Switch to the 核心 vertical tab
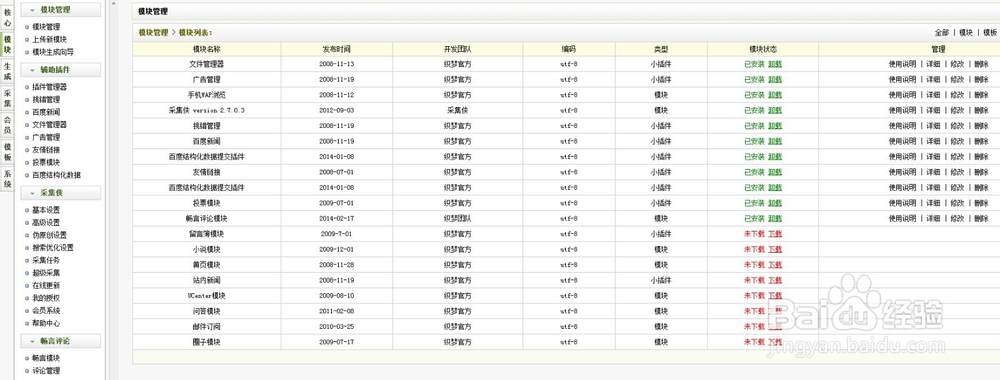The width and height of the screenshot is (1000, 380). pos(7,17)
